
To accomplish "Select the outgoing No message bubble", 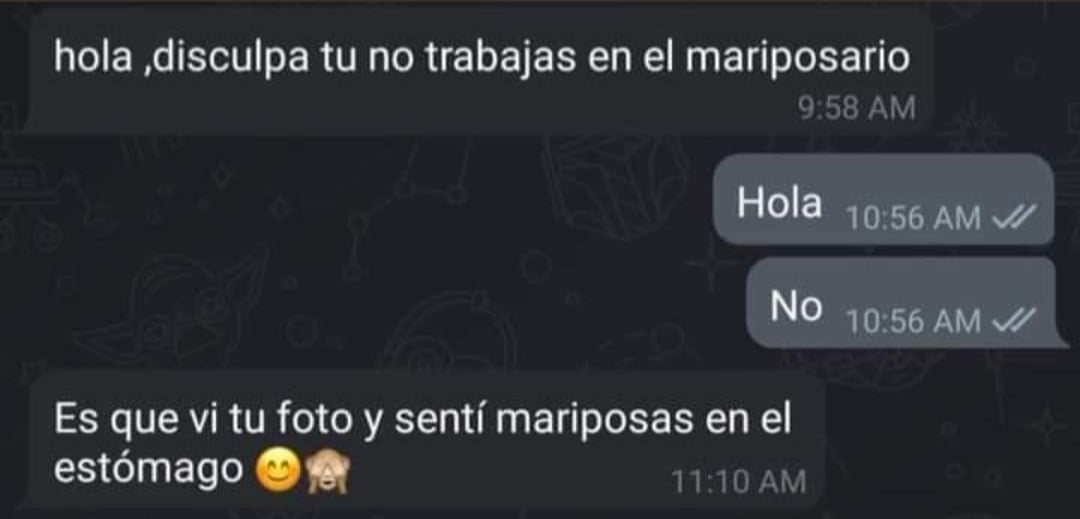I will point(901,302).
